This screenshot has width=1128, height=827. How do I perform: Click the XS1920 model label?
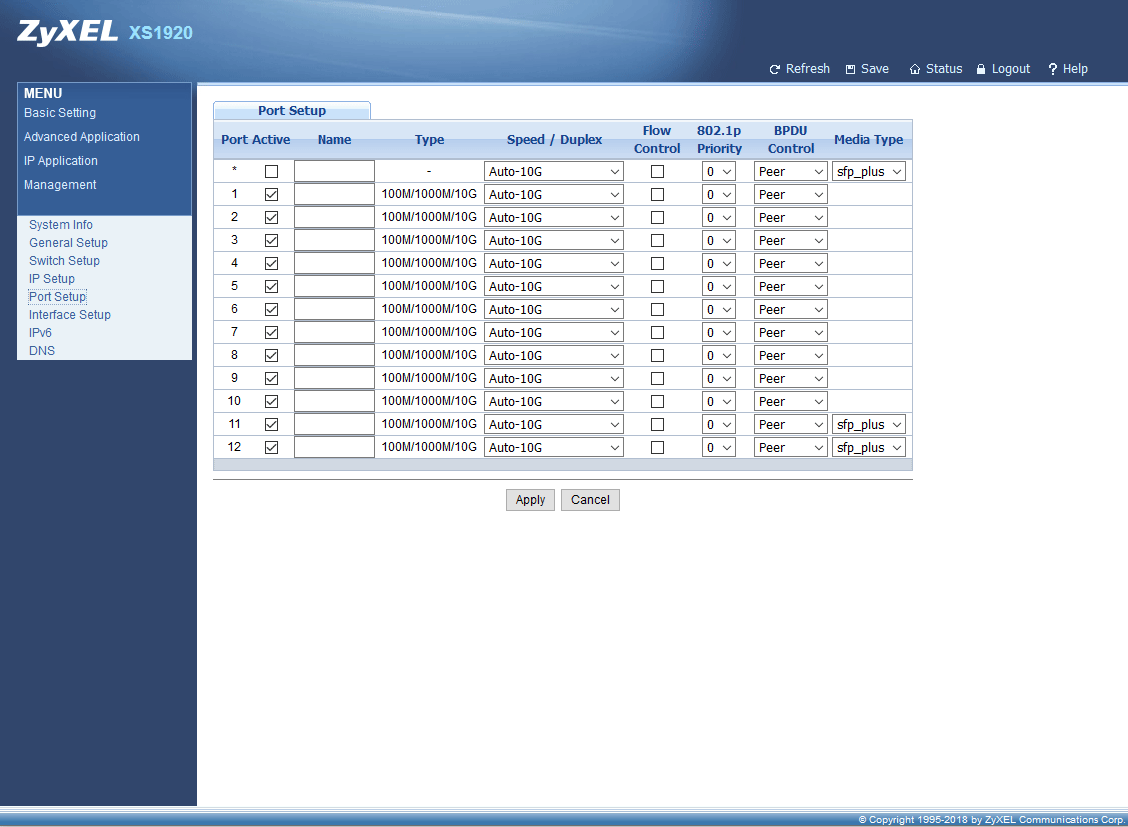pyautogui.click(x=160, y=33)
